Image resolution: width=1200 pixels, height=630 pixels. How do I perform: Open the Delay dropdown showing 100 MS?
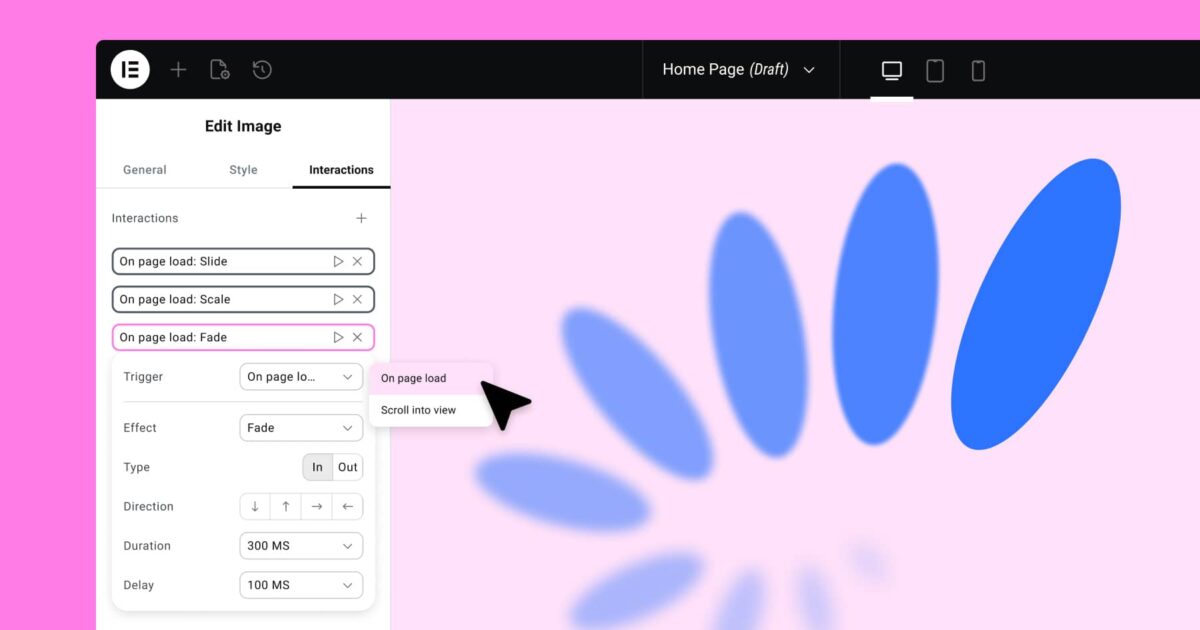pos(301,585)
